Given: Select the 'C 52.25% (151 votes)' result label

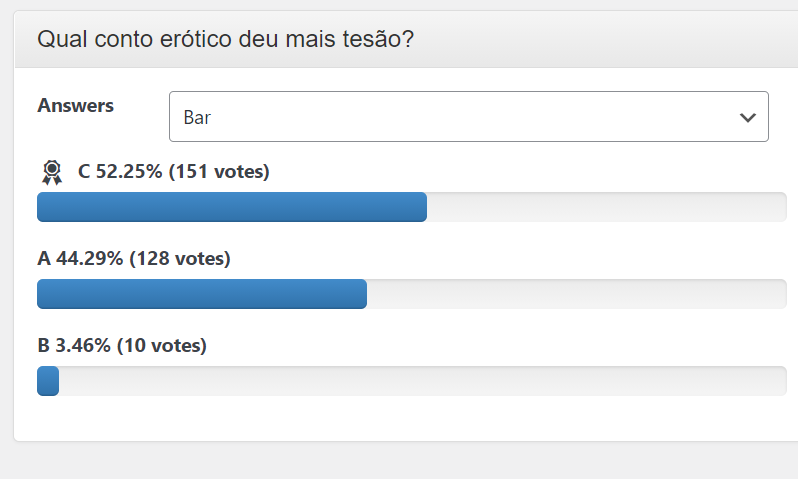Looking at the screenshot, I should (173, 172).
